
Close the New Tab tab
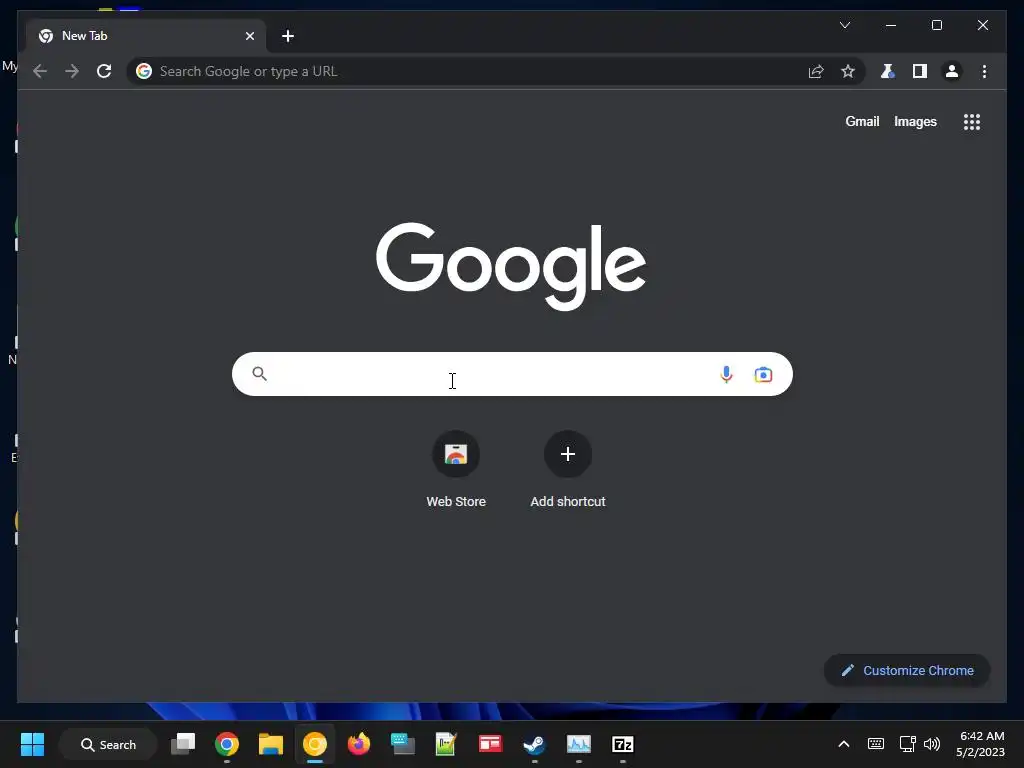tap(249, 36)
